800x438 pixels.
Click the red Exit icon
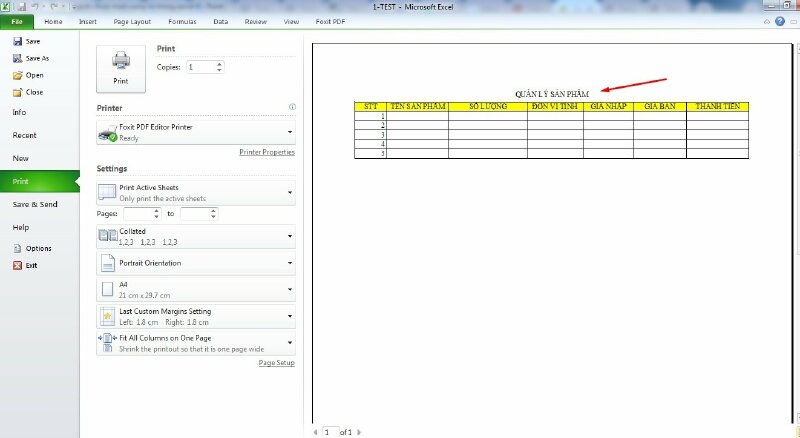coord(18,265)
